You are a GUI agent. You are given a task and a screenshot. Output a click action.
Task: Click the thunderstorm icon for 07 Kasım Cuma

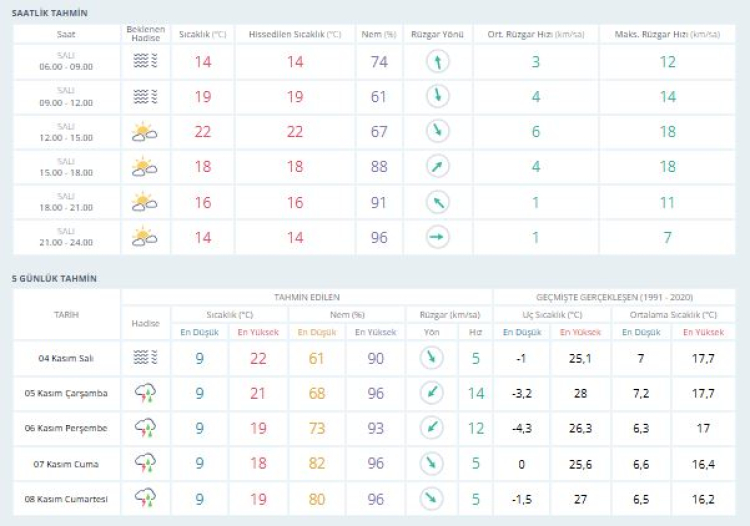[145, 463]
